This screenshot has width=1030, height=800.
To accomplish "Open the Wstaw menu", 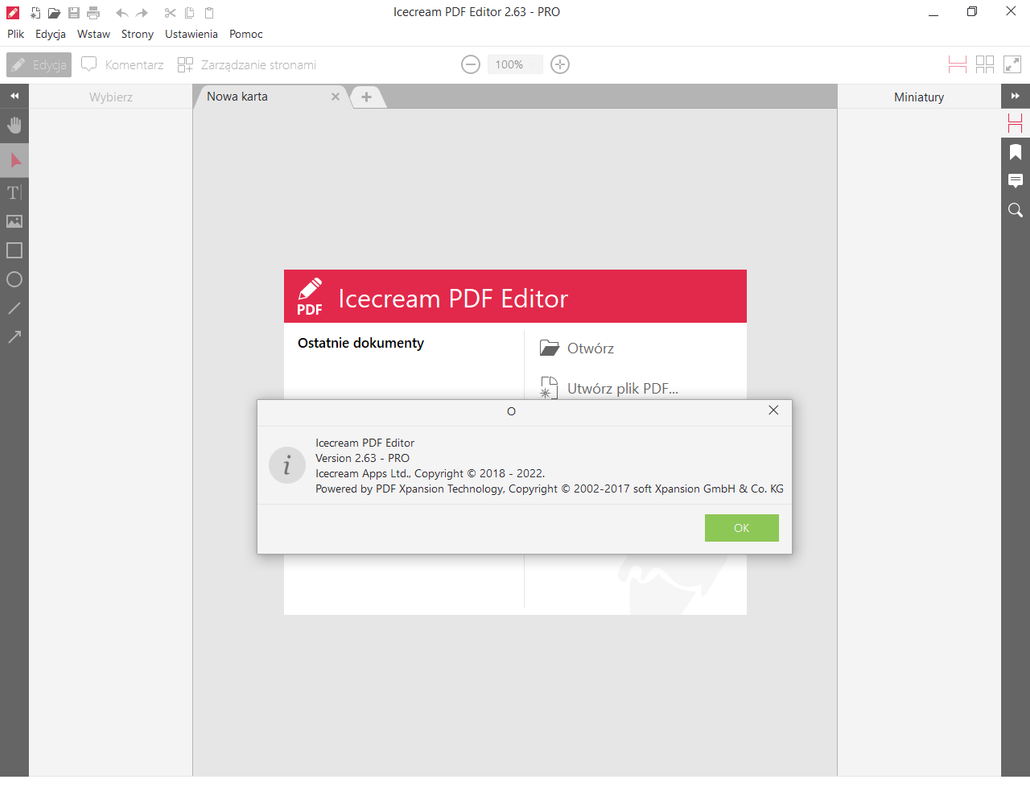I will pos(93,34).
